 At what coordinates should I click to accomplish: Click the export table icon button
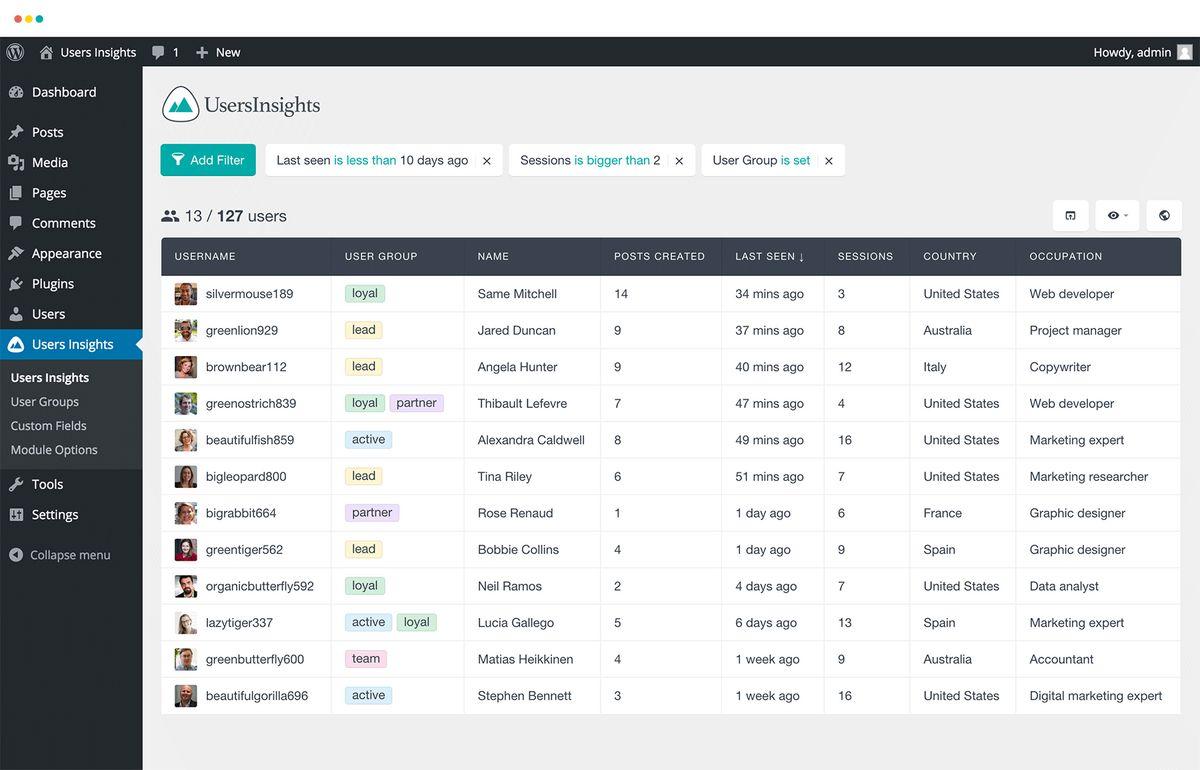pos(1070,215)
